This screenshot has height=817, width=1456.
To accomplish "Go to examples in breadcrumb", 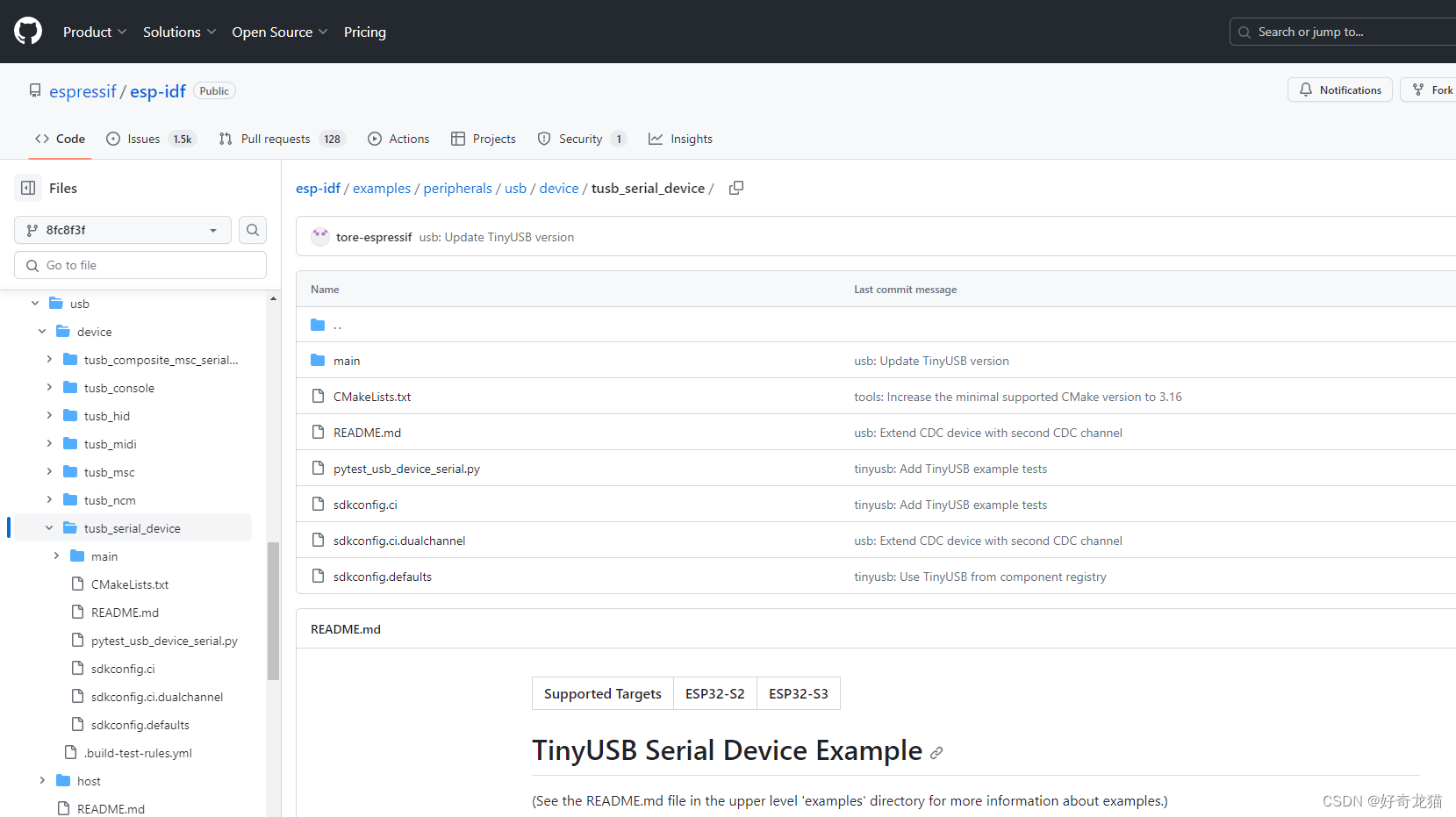I will [x=382, y=188].
